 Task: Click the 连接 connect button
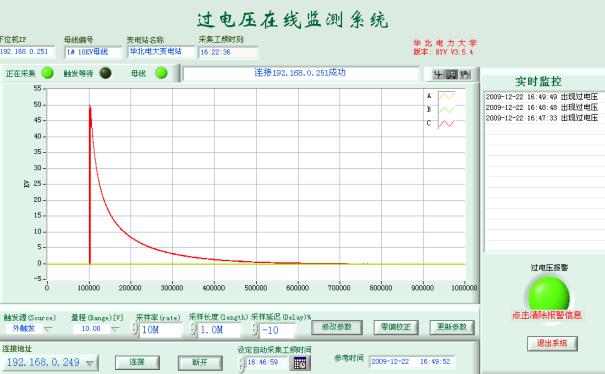point(137,362)
